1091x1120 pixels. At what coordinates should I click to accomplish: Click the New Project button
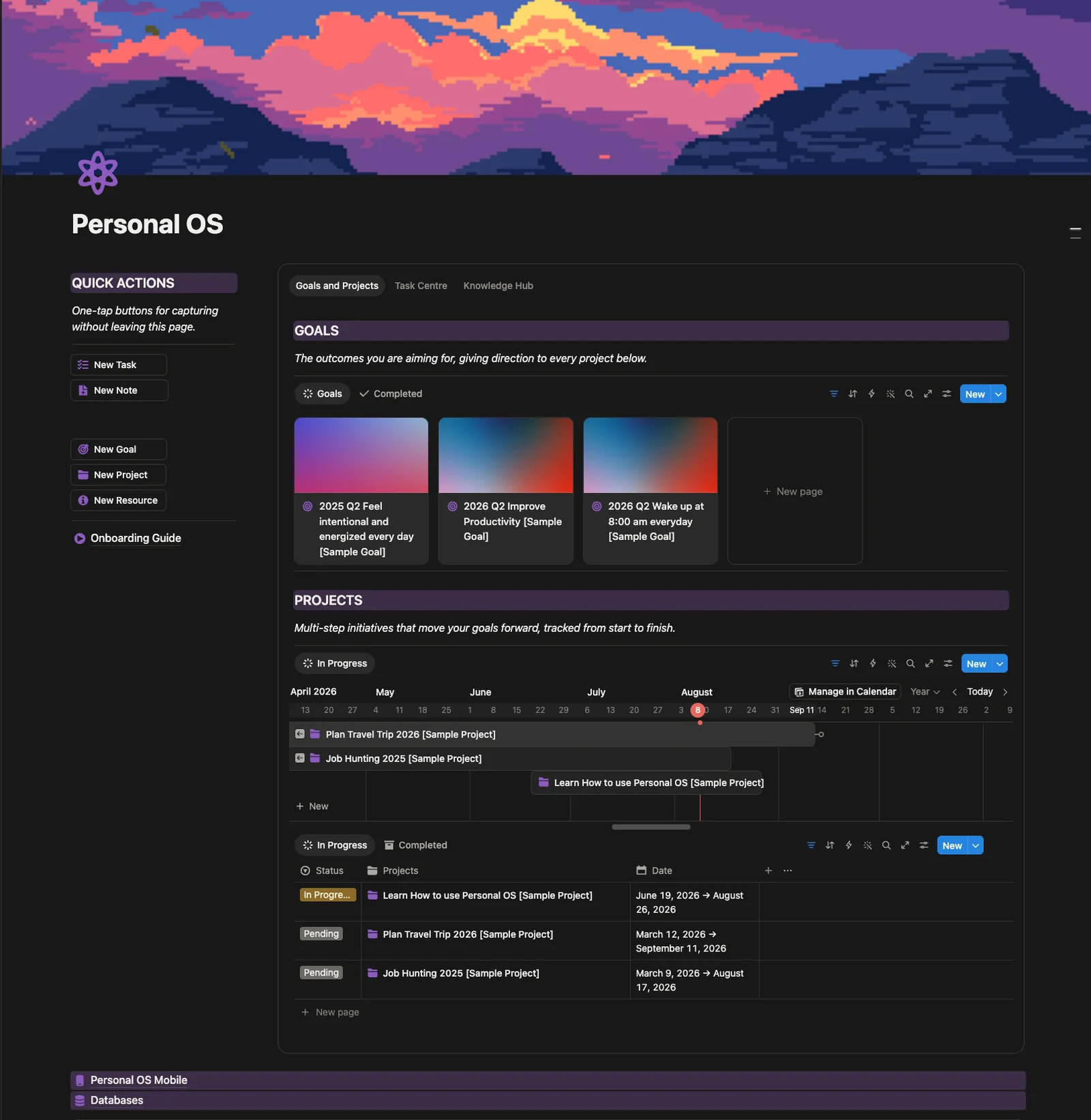(x=119, y=475)
